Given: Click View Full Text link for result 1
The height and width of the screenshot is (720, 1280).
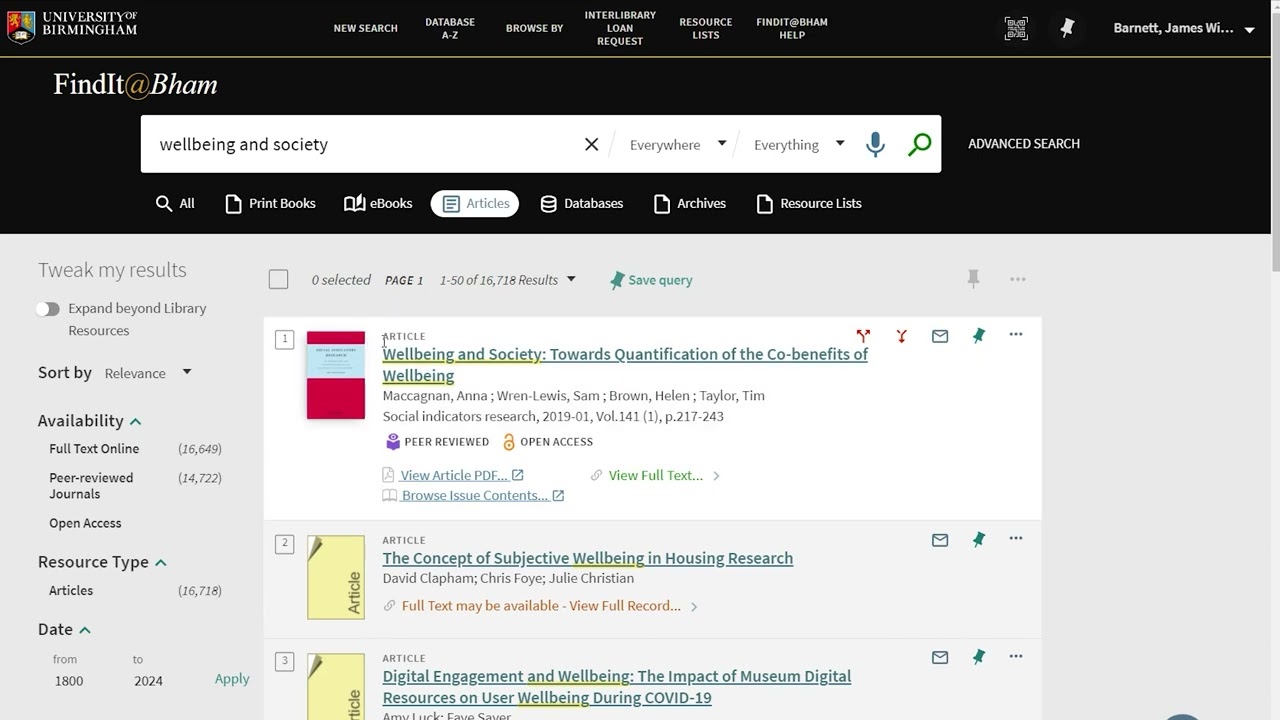Looking at the screenshot, I should (x=656, y=476).
